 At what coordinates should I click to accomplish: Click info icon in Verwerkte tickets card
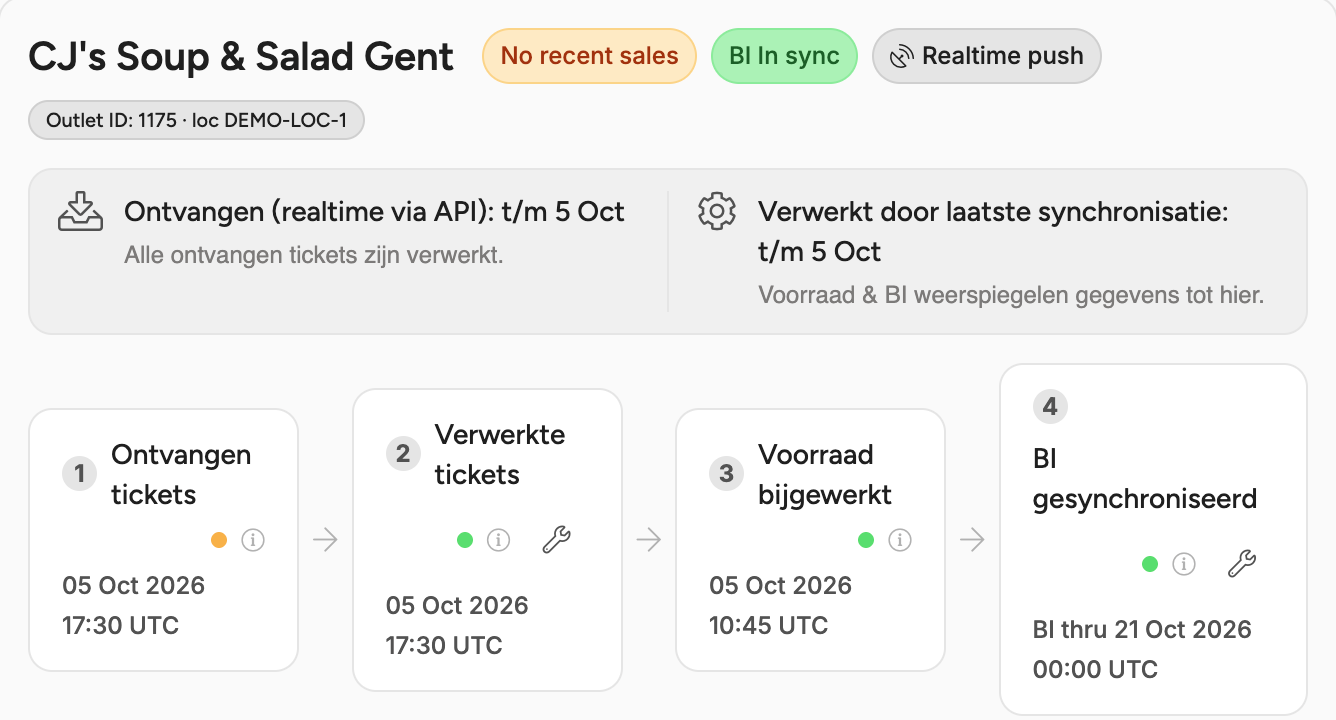tap(498, 540)
